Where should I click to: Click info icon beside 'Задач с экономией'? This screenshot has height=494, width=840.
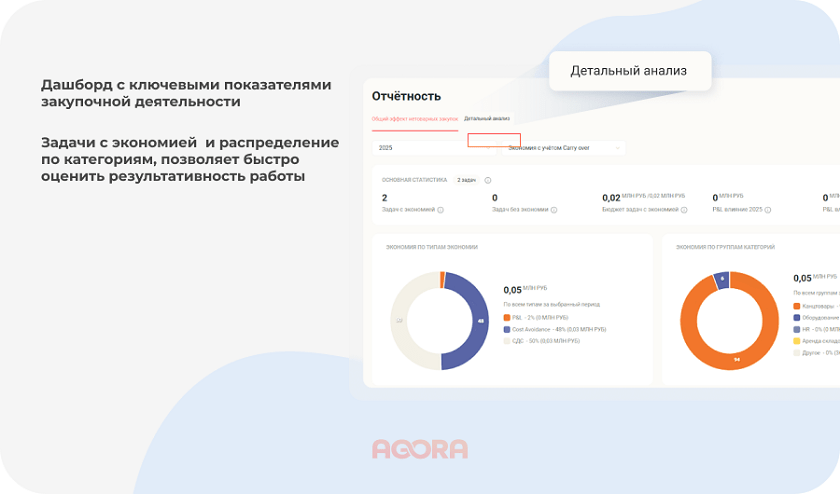(x=441, y=210)
